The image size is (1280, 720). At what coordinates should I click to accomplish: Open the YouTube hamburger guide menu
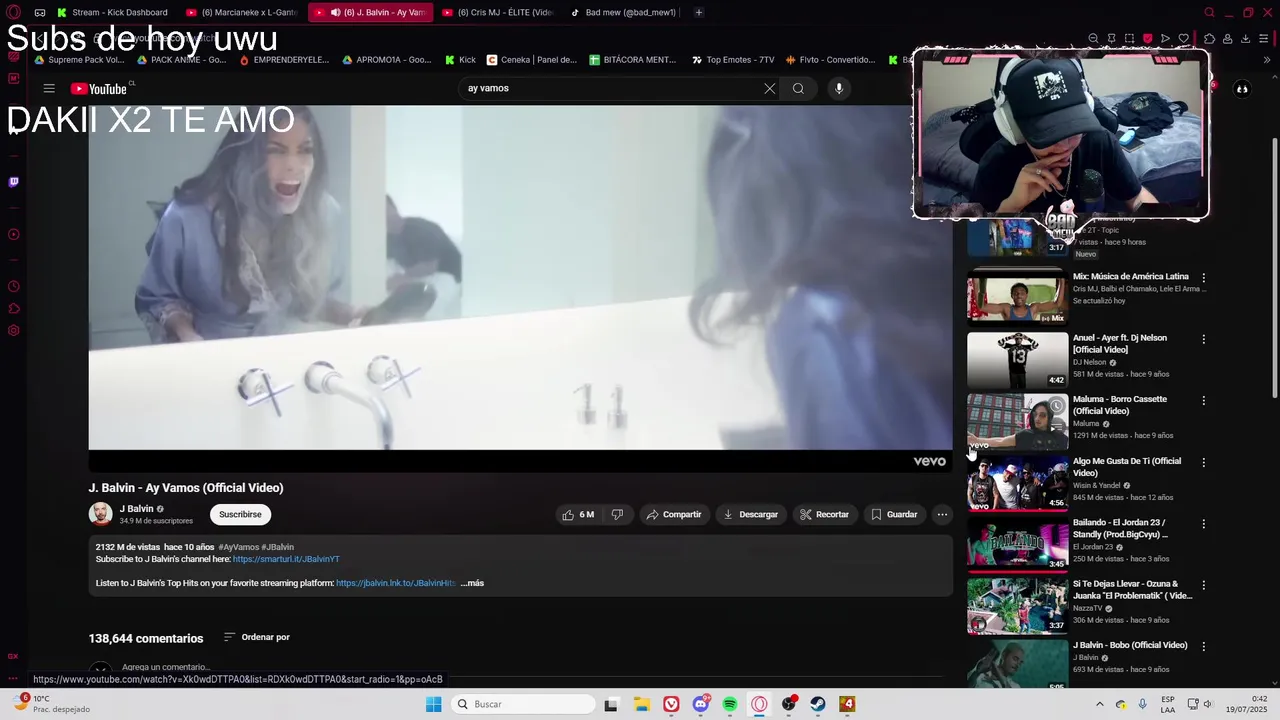tap(49, 88)
